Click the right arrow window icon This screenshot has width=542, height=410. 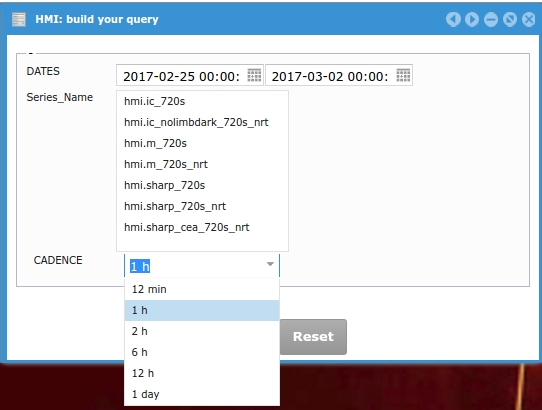point(472,19)
